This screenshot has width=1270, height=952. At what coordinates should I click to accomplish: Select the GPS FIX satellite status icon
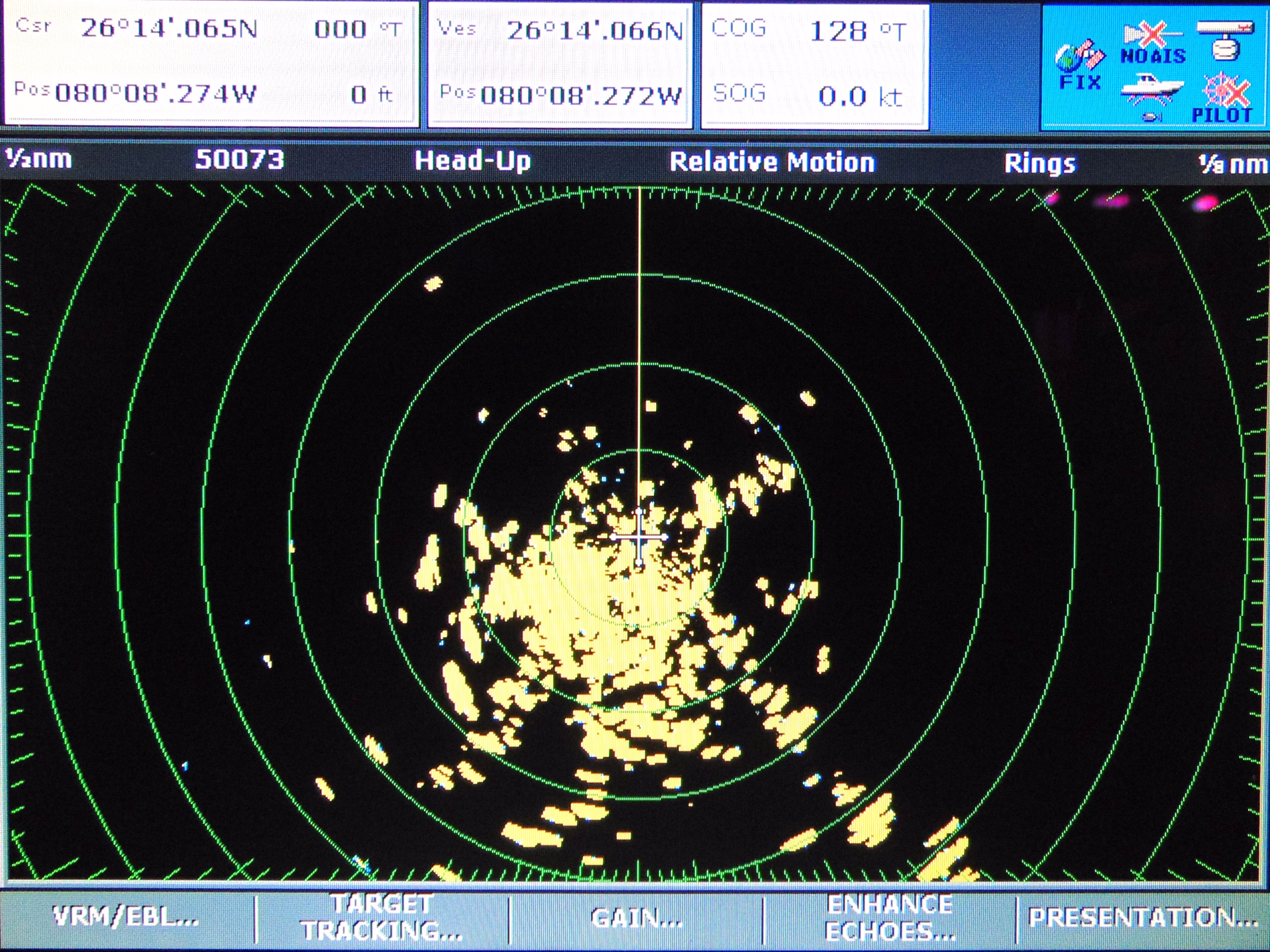click(x=1079, y=65)
